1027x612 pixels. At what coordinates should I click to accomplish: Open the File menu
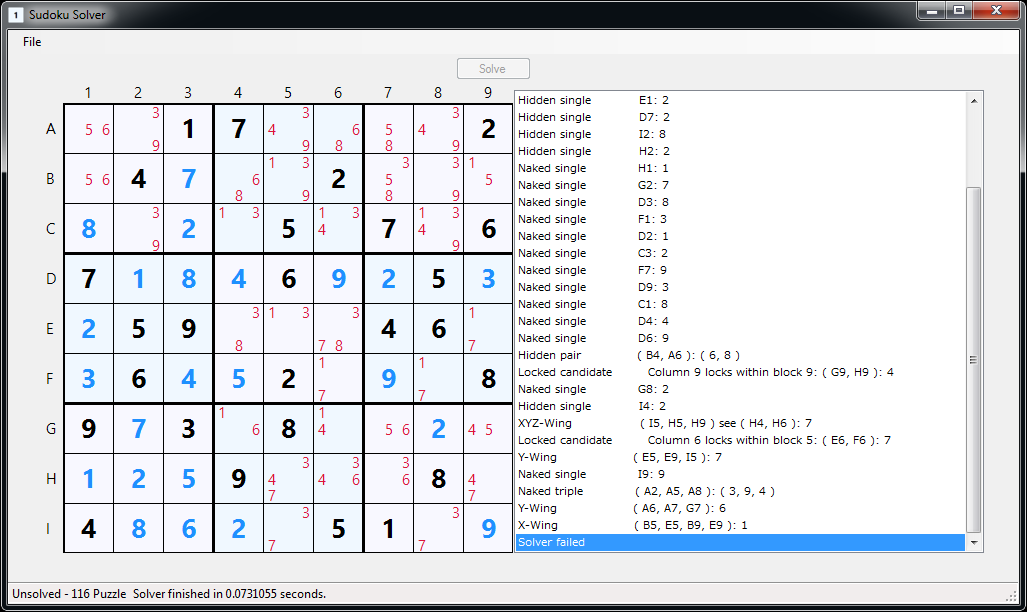tap(32, 42)
